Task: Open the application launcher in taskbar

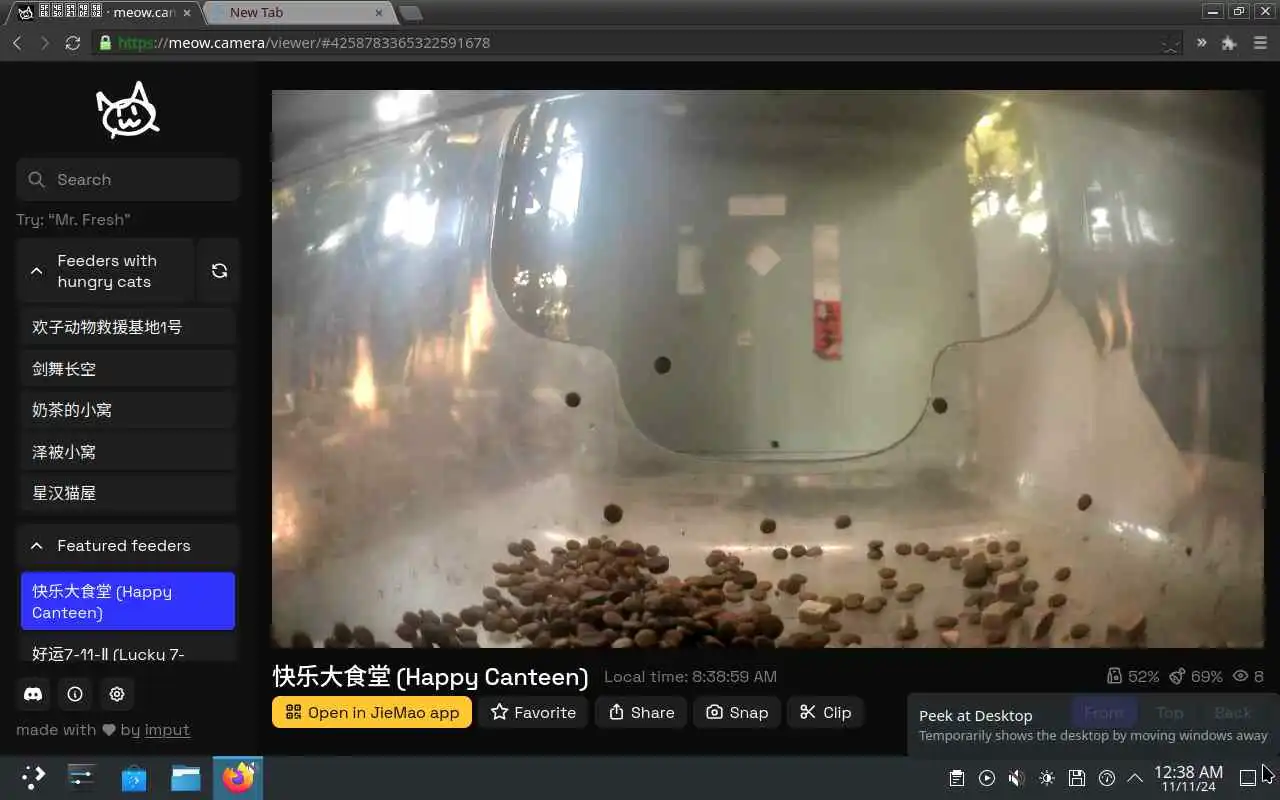Action: (33, 778)
